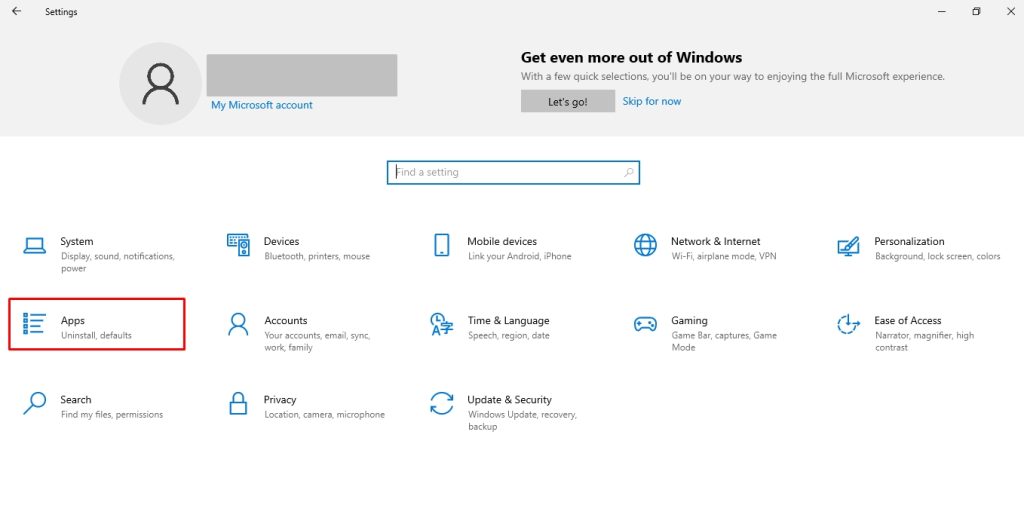Click 'Location, camera, microphone' description
The width and height of the screenshot is (1024, 505).
pyautogui.click(x=325, y=414)
